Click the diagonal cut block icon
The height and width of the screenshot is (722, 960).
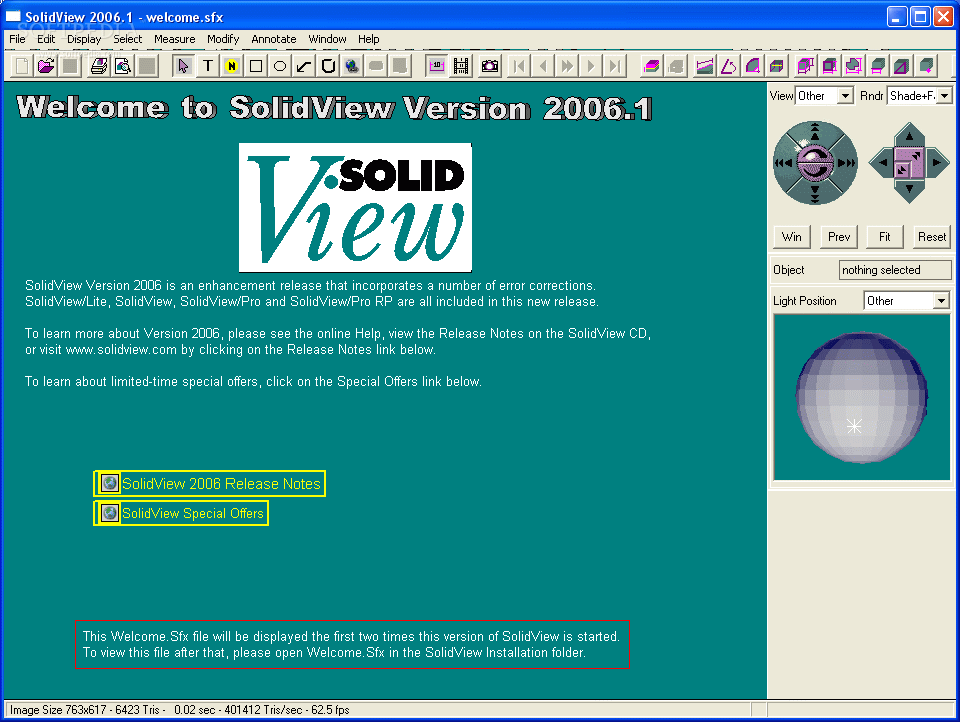901,66
